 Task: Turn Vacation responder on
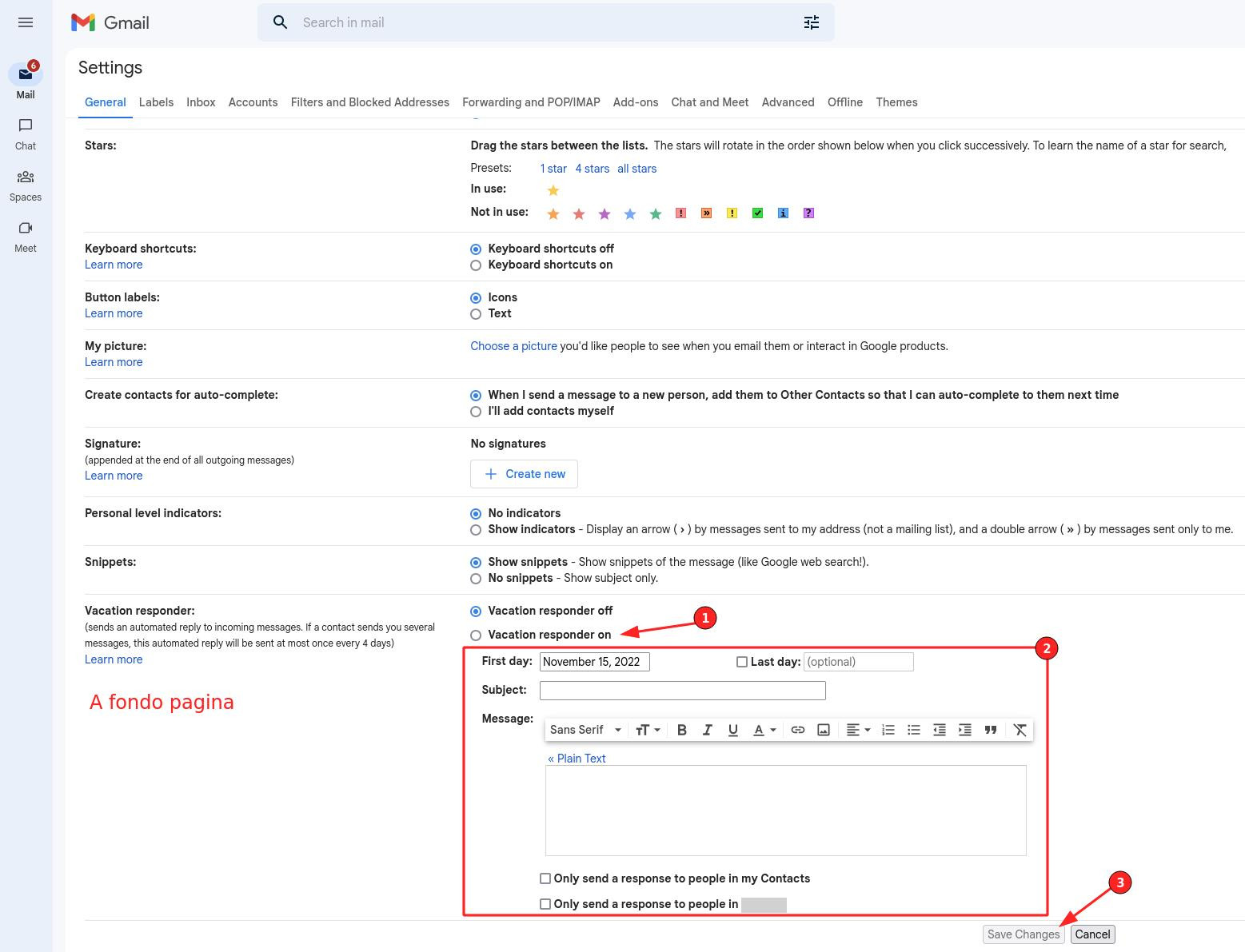pos(476,635)
